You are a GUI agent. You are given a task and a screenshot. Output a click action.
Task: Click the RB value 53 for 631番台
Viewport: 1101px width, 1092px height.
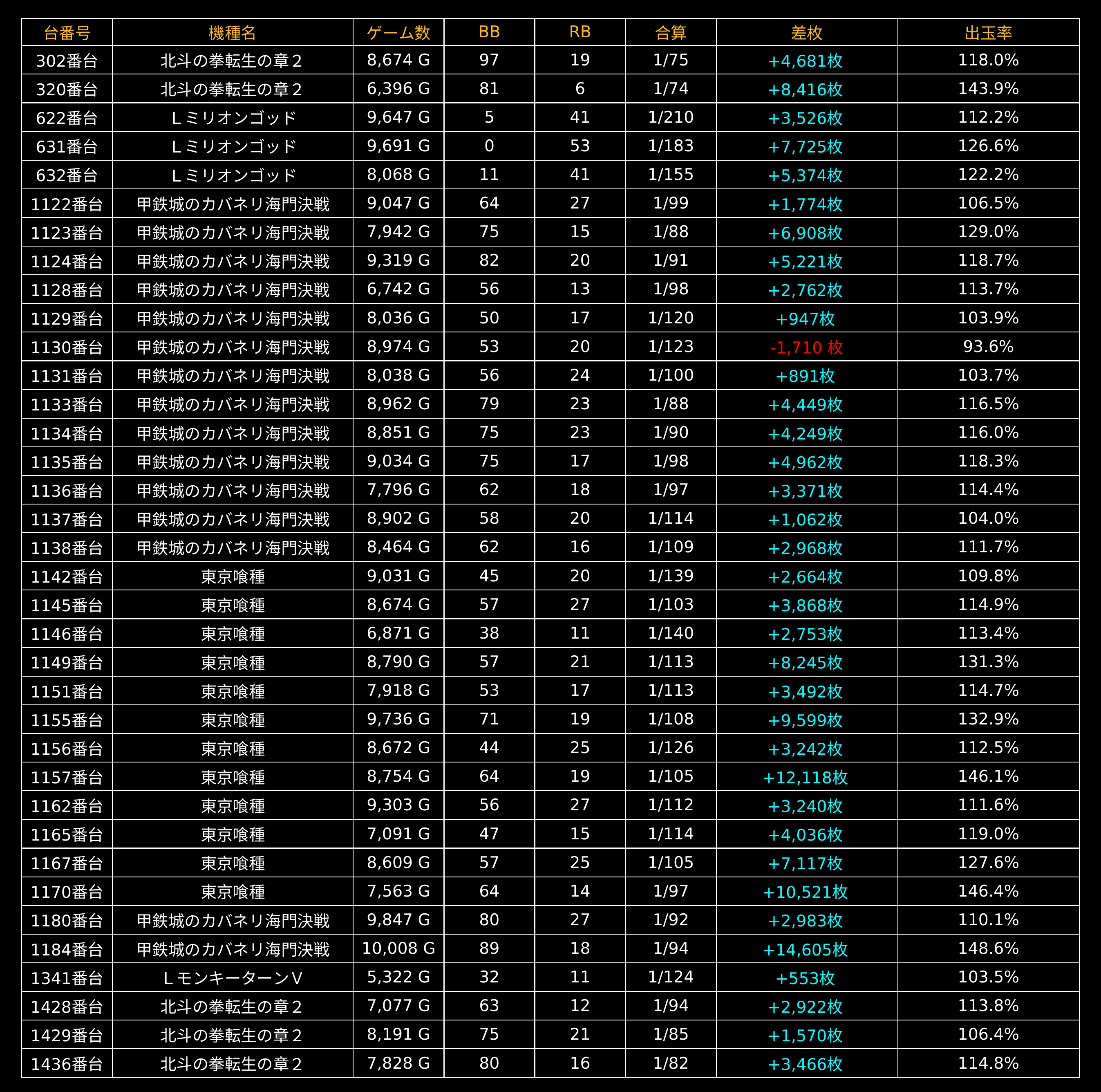[x=580, y=146]
